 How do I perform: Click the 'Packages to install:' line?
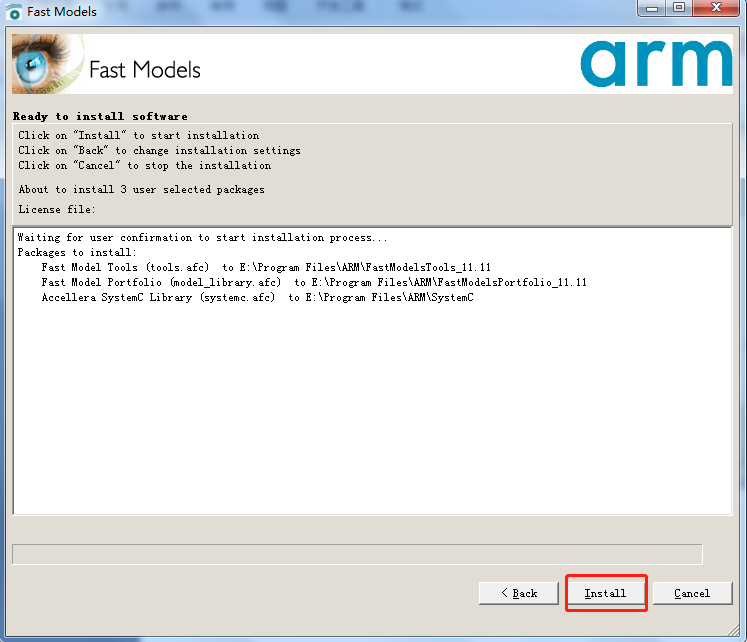[x=77, y=252]
